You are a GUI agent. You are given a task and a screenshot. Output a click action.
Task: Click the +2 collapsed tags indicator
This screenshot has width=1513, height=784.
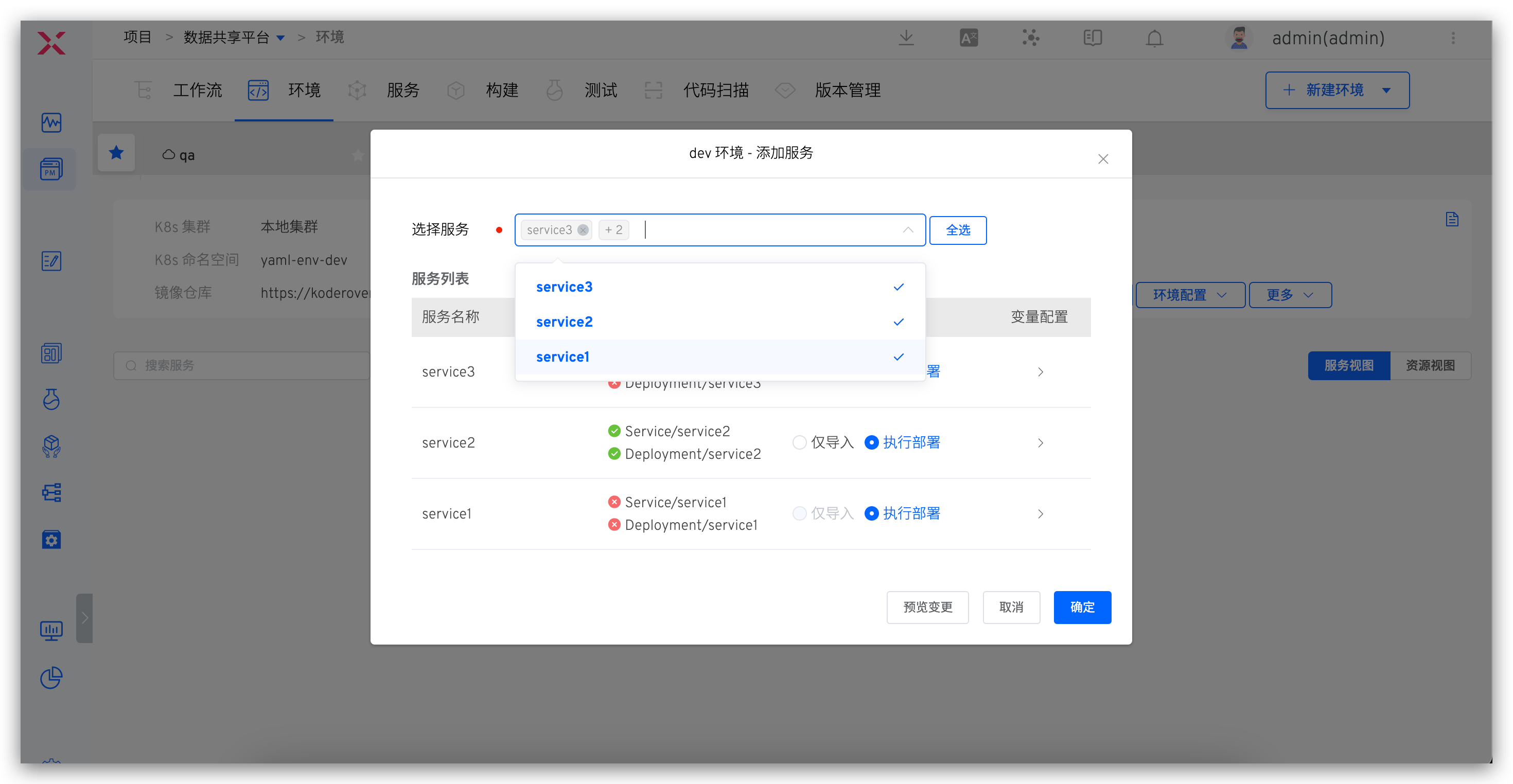[x=613, y=230]
